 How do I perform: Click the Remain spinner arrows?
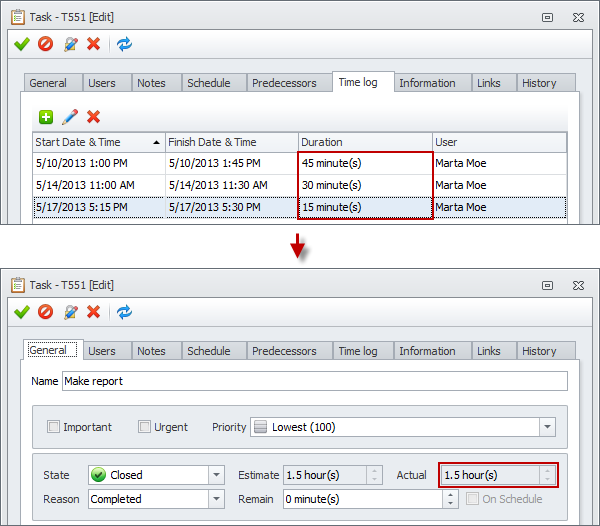coord(450,499)
